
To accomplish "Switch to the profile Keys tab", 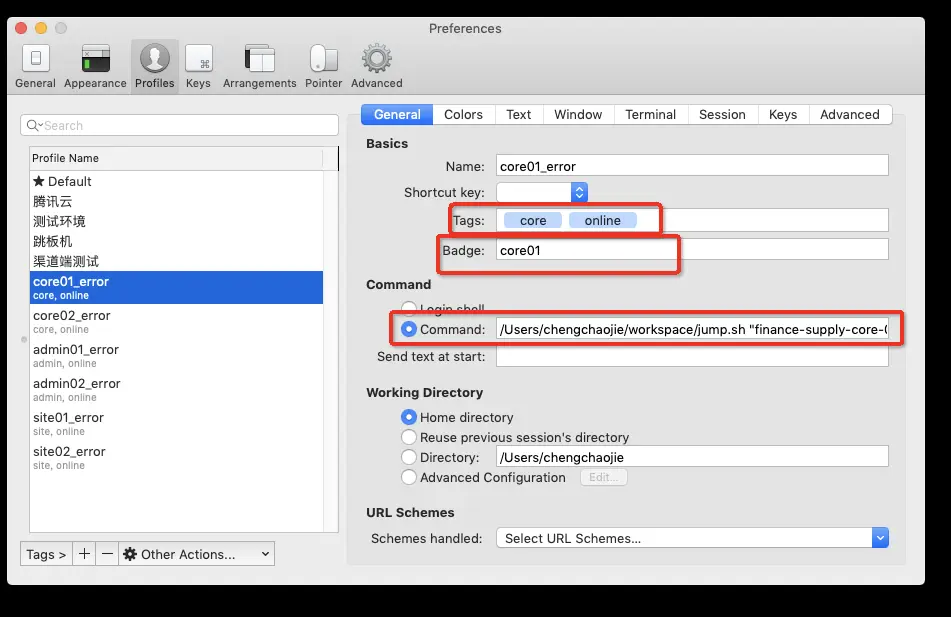I will [783, 115].
